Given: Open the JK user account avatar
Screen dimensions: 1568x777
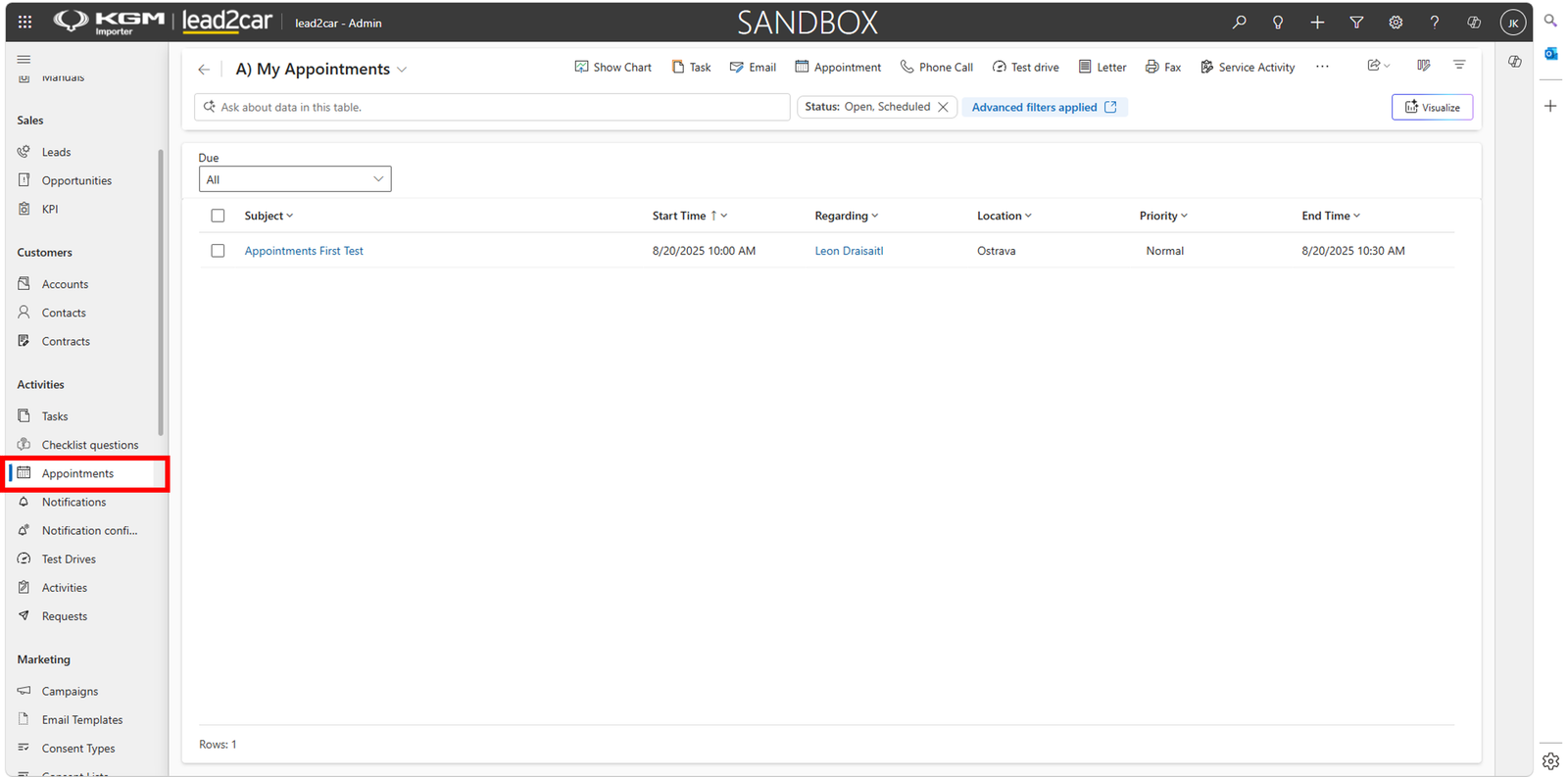Looking at the screenshot, I should (x=1513, y=23).
